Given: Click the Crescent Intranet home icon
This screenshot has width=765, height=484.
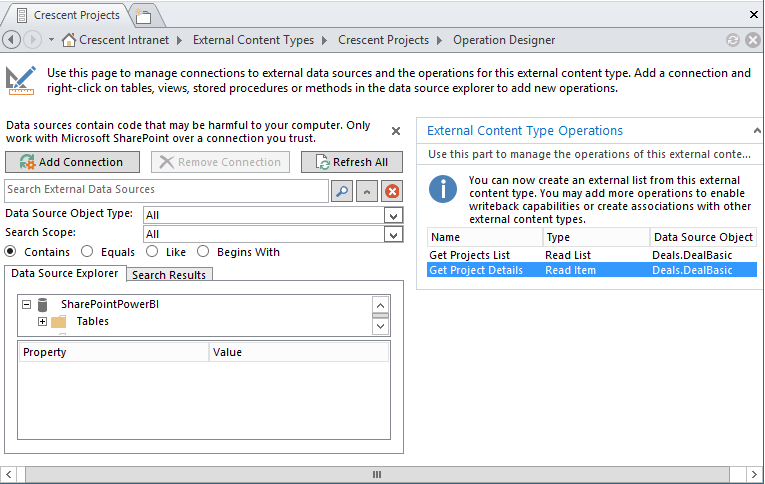Looking at the screenshot, I should tap(69, 40).
